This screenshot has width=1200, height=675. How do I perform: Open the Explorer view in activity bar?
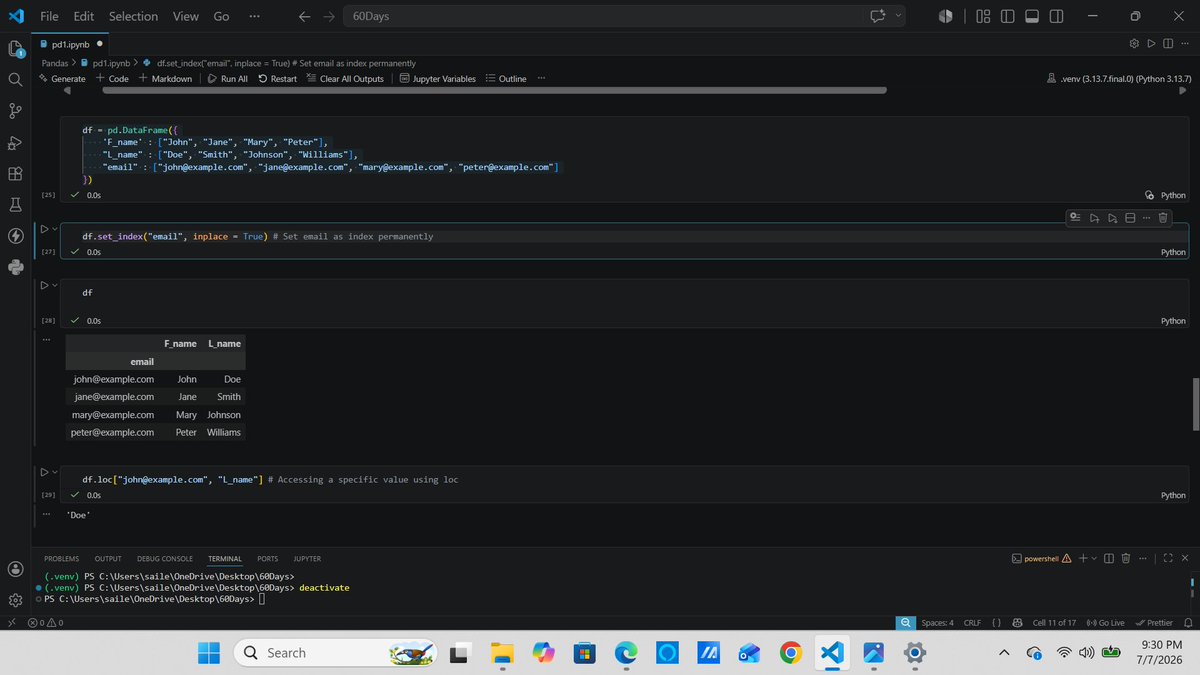15,48
